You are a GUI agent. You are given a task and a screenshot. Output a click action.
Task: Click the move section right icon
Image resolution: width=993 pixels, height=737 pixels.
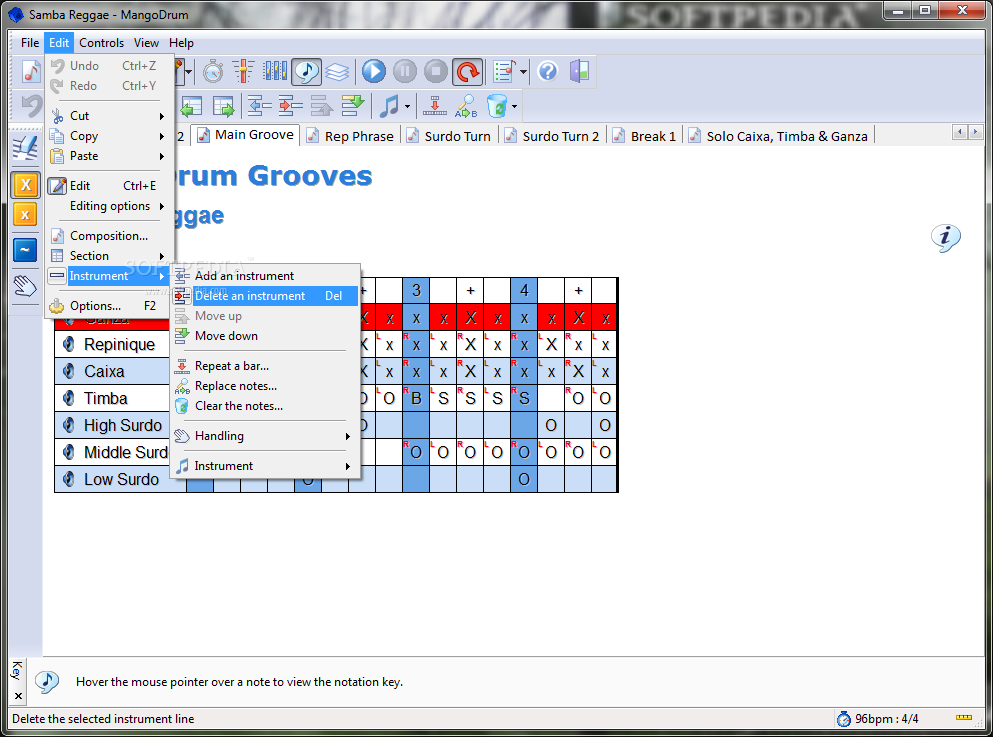tap(223, 106)
